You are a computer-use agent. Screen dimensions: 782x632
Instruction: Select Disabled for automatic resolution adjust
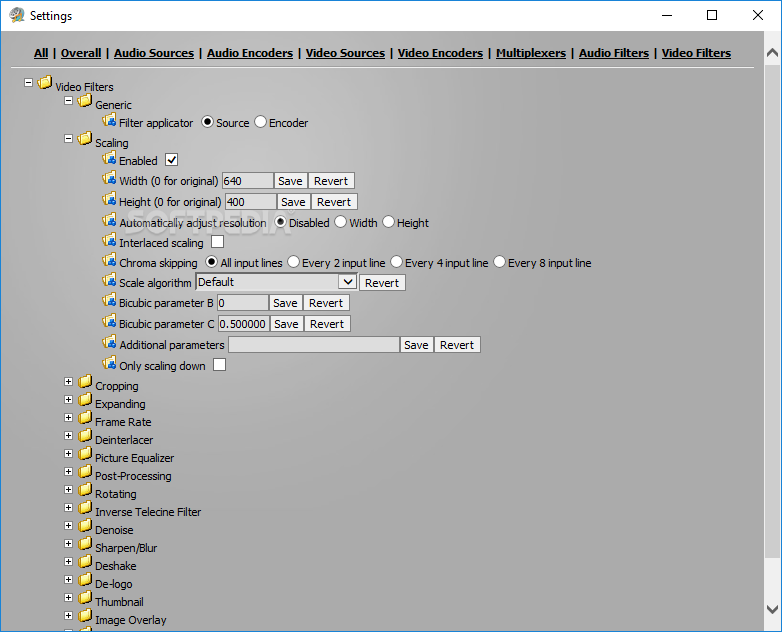(281, 221)
